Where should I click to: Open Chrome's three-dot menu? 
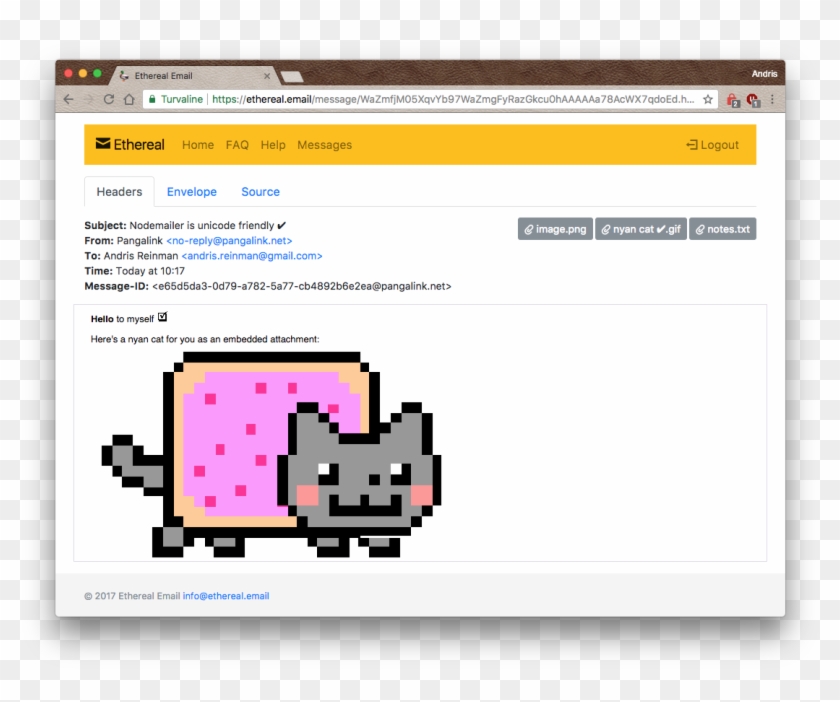[772, 100]
